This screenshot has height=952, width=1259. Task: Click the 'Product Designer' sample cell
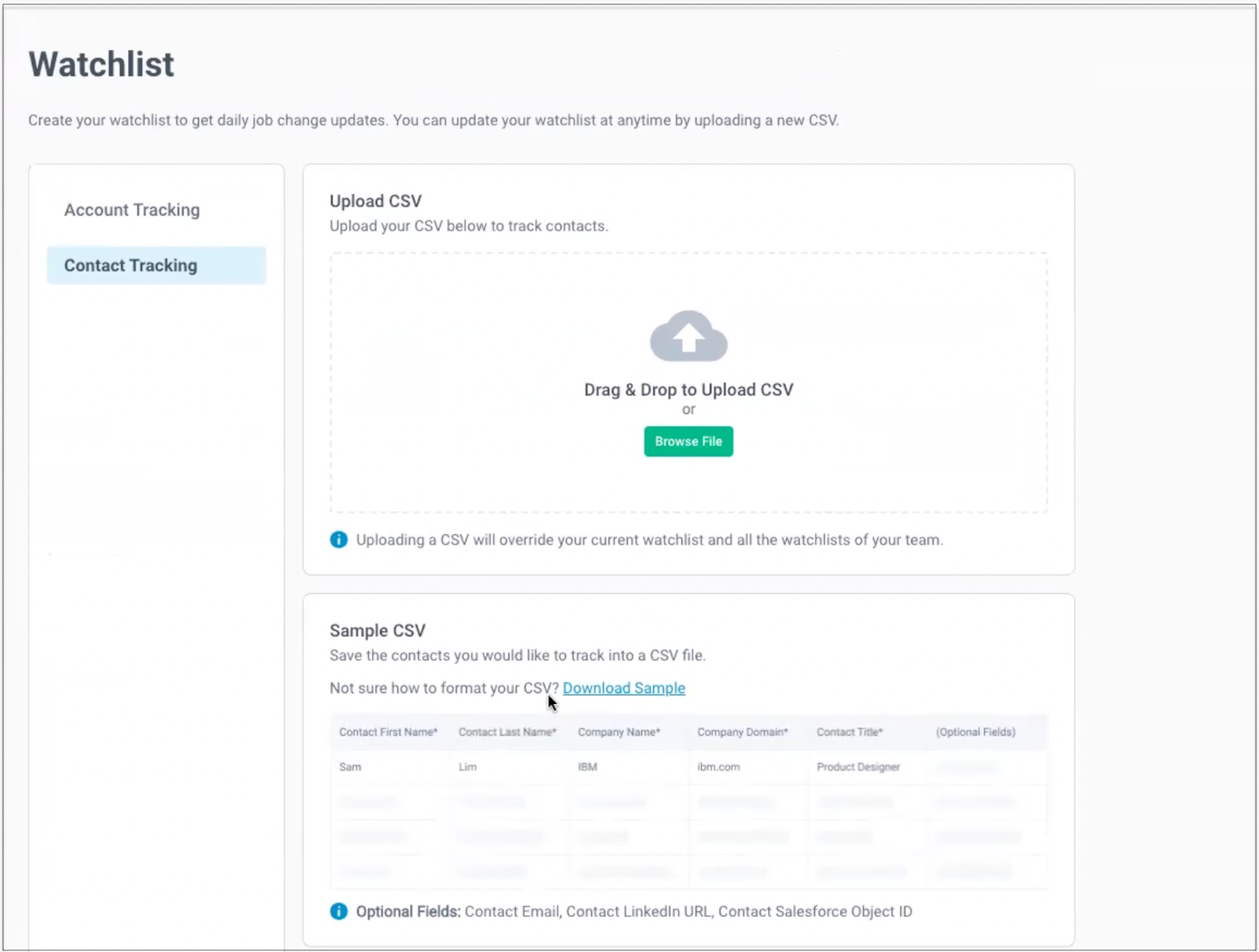click(857, 766)
